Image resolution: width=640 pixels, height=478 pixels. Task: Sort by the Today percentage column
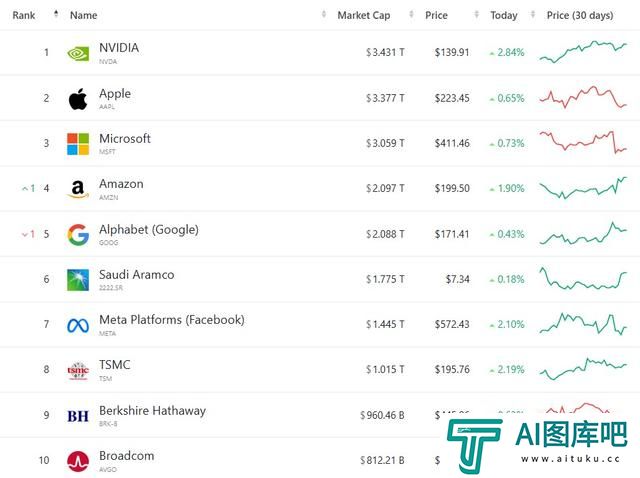504,15
